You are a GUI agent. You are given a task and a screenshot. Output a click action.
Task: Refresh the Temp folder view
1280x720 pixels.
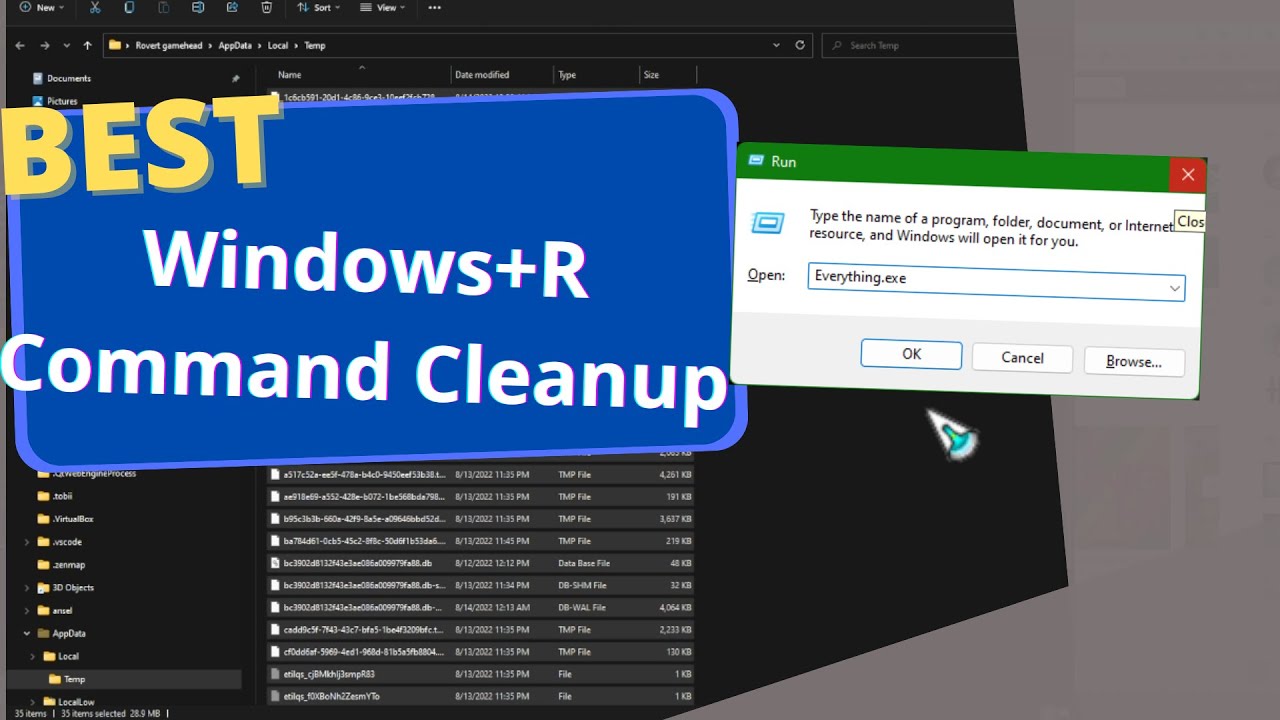click(x=799, y=45)
